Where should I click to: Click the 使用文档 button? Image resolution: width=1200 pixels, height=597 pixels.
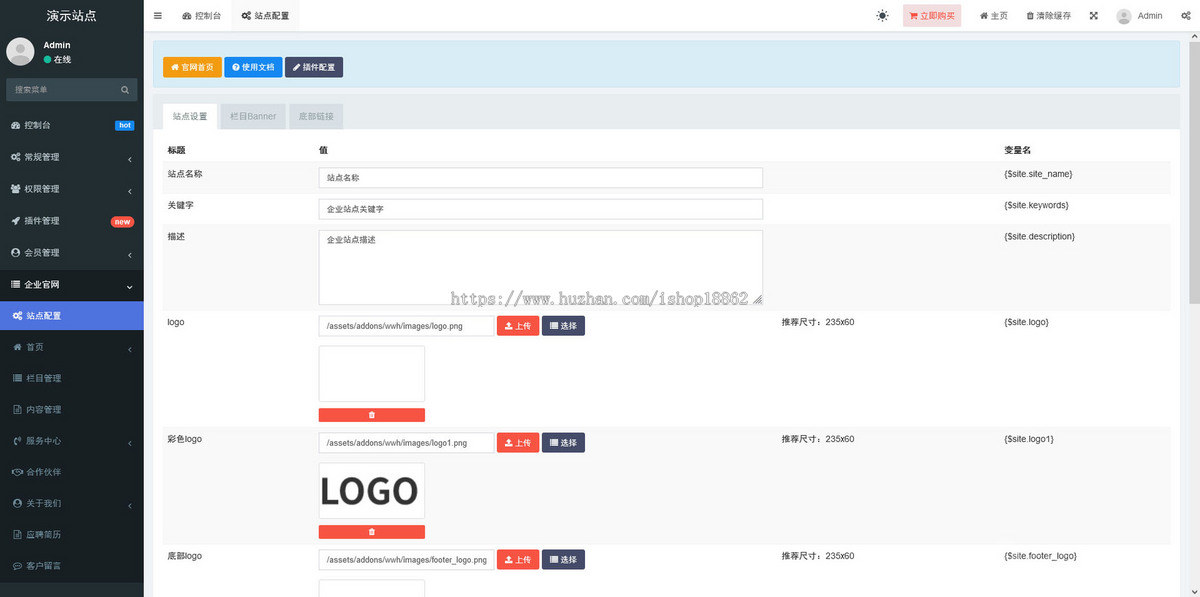pyautogui.click(x=253, y=67)
